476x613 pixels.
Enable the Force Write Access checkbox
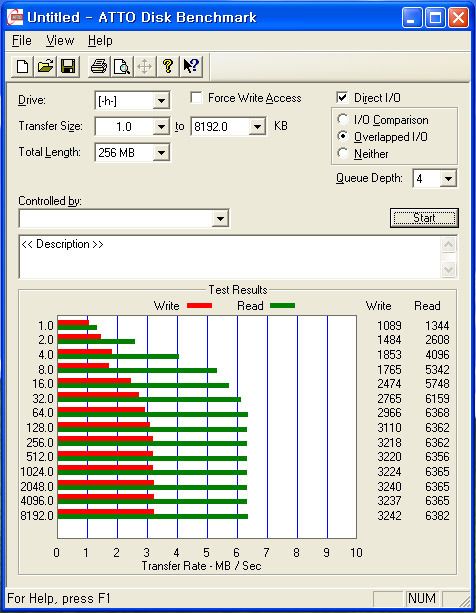coord(196,98)
